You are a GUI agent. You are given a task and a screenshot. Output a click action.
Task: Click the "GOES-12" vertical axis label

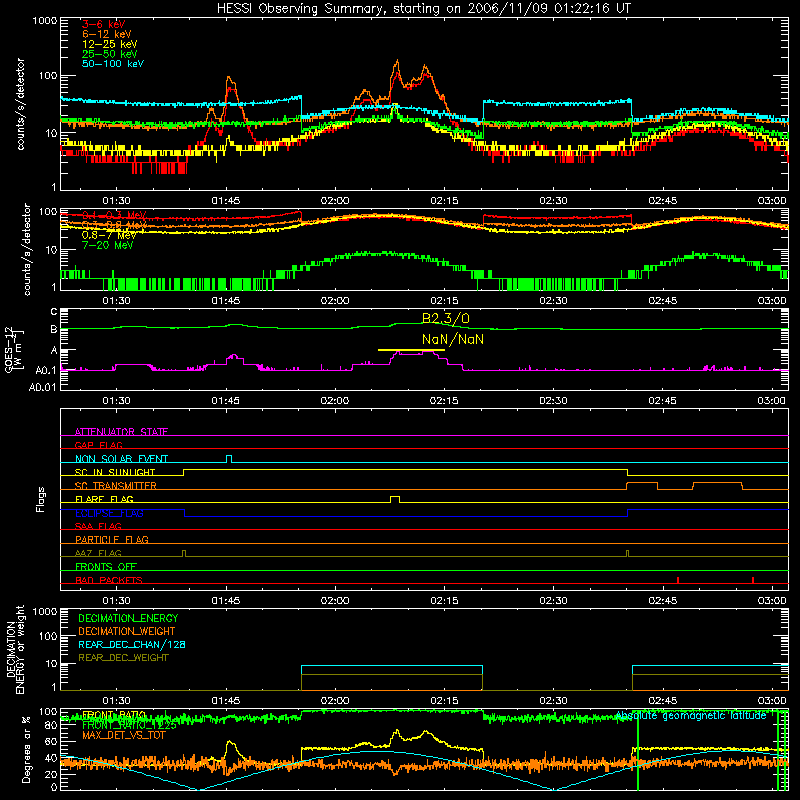pyautogui.click(x=9, y=350)
